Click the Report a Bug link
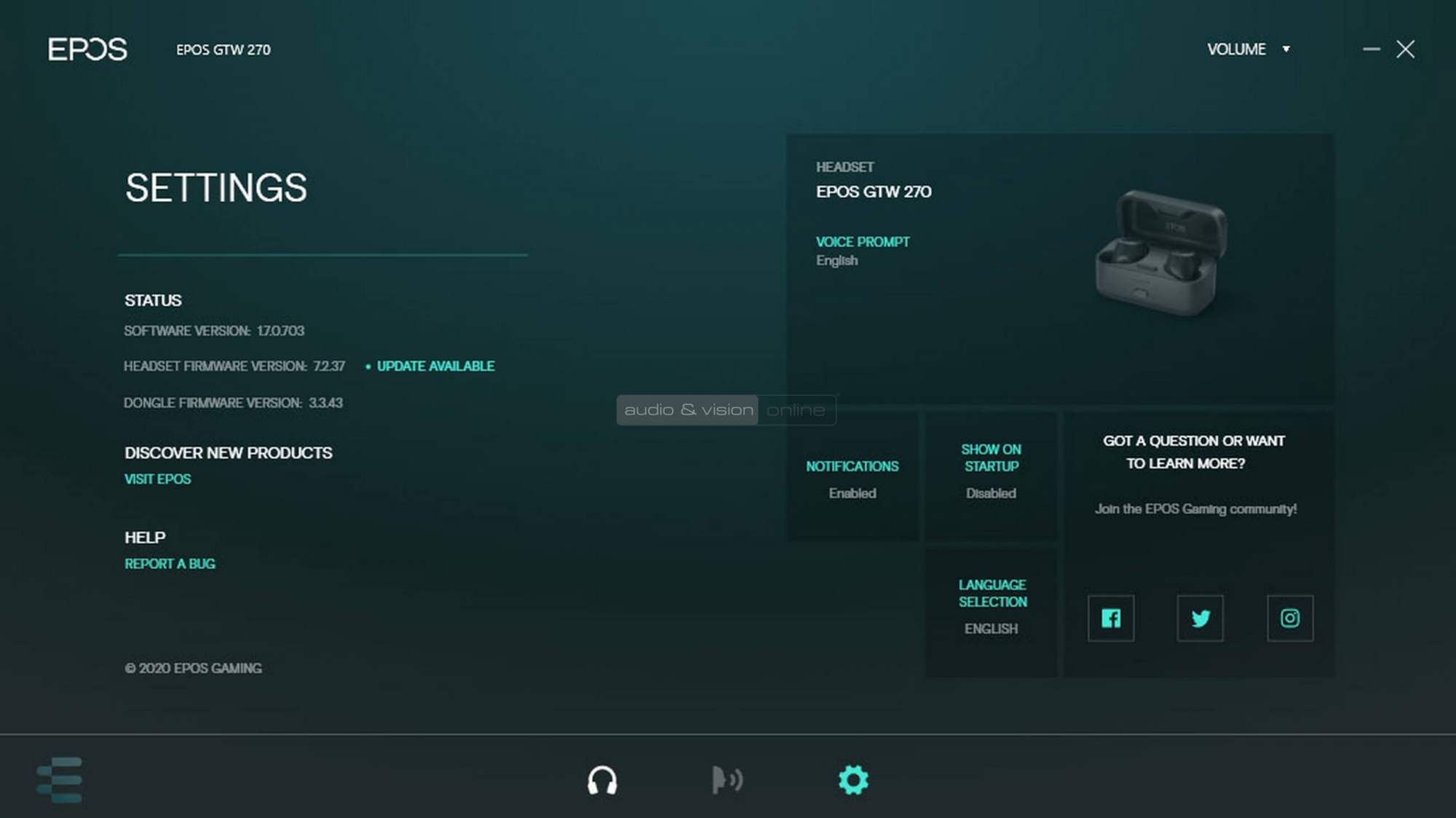This screenshot has height=818, width=1456. coord(170,564)
